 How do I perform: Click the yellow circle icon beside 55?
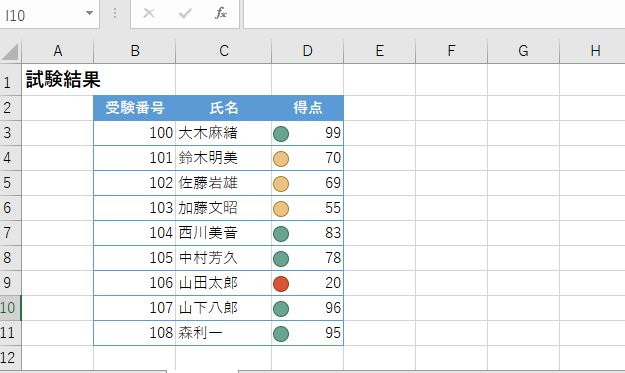(x=281, y=209)
